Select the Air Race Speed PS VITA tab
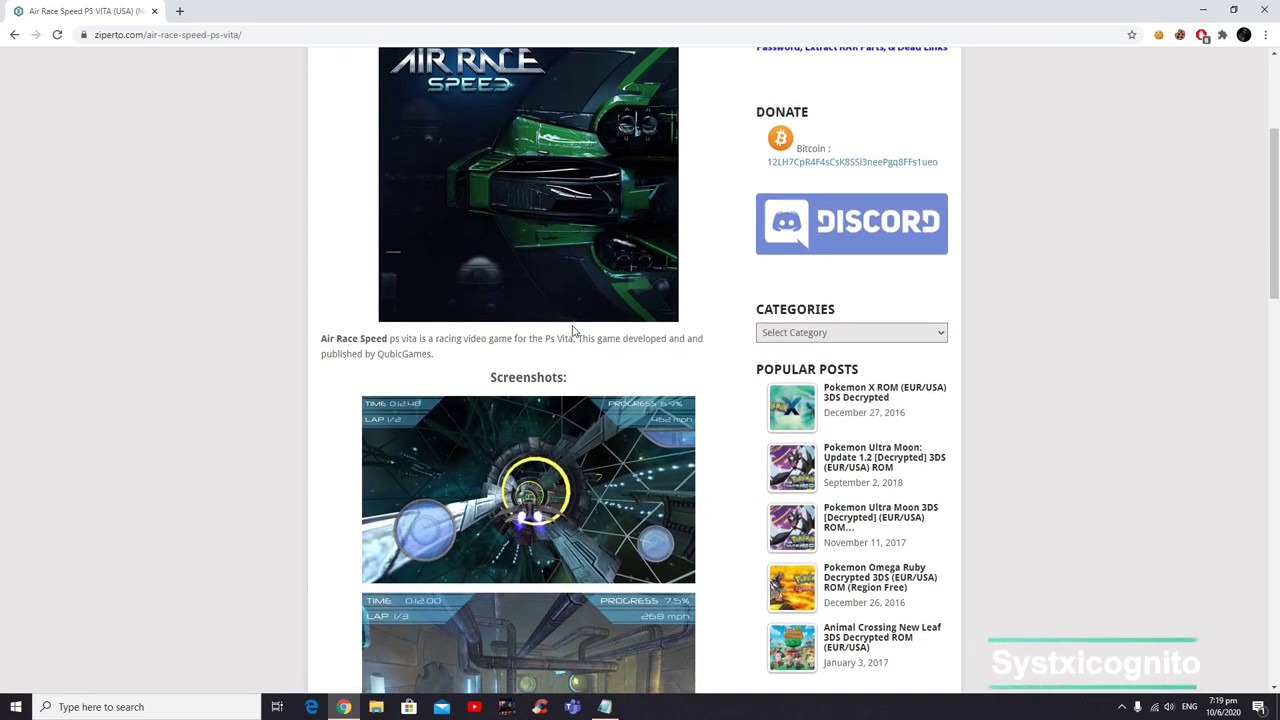Screen dimensions: 1280x720 point(85,11)
